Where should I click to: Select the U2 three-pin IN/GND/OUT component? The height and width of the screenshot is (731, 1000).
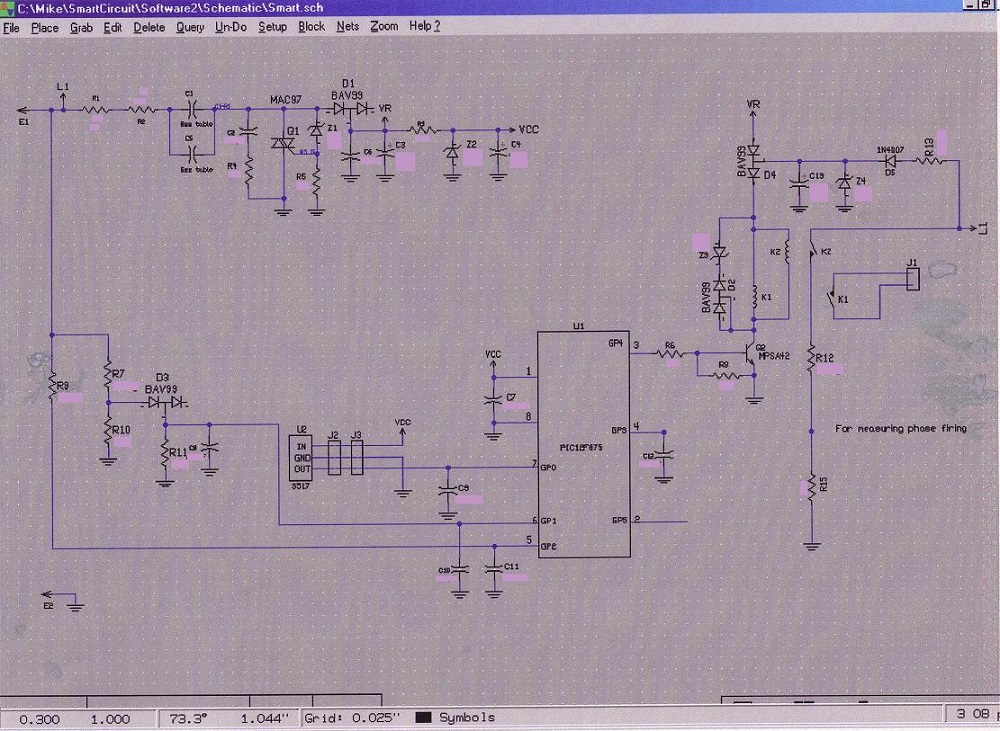coord(302,456)
